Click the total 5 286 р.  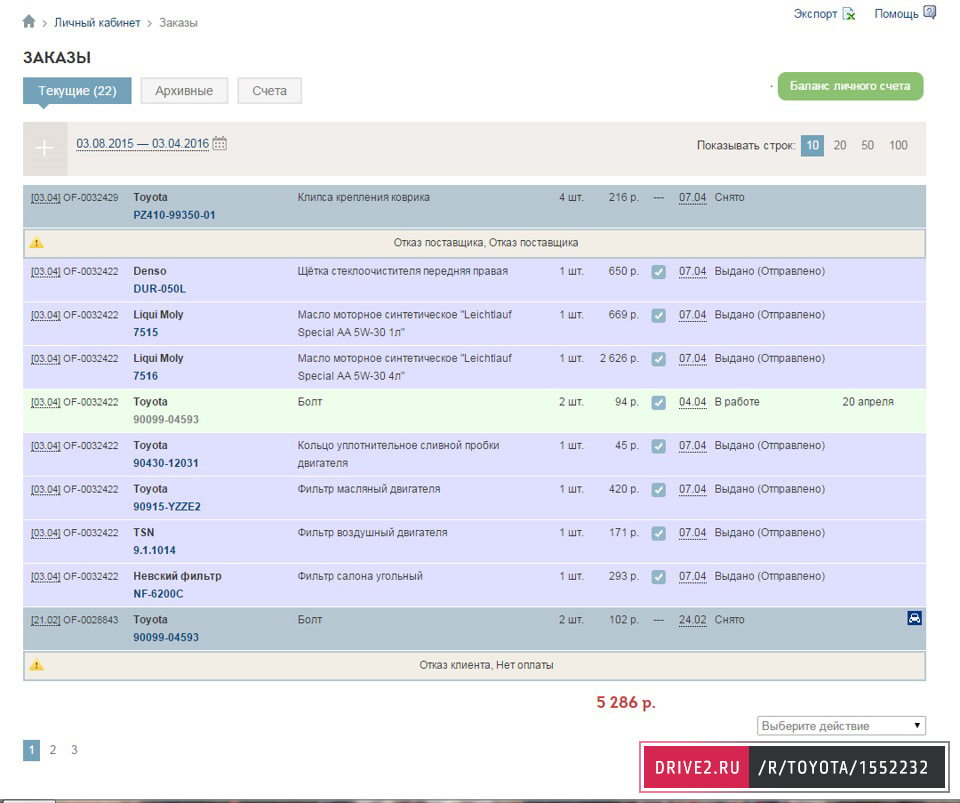point(626,703)
